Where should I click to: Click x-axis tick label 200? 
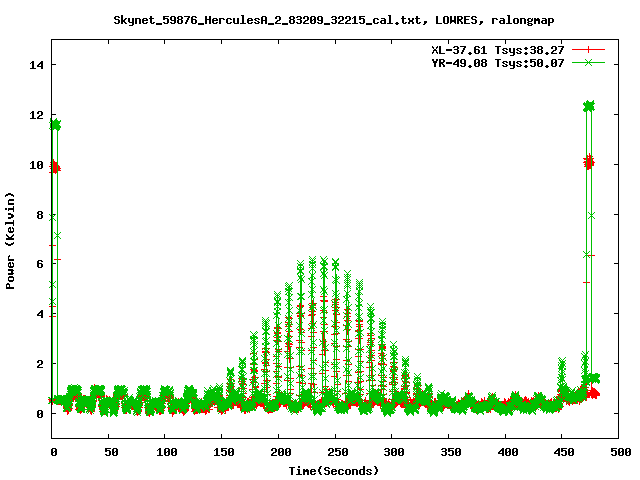coord(280,452)
